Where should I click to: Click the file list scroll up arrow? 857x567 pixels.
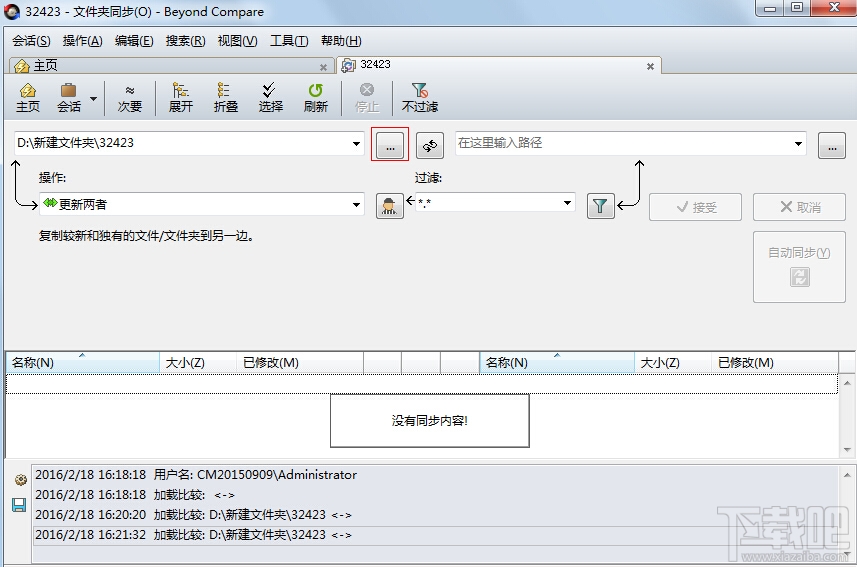tap(847, 383)
